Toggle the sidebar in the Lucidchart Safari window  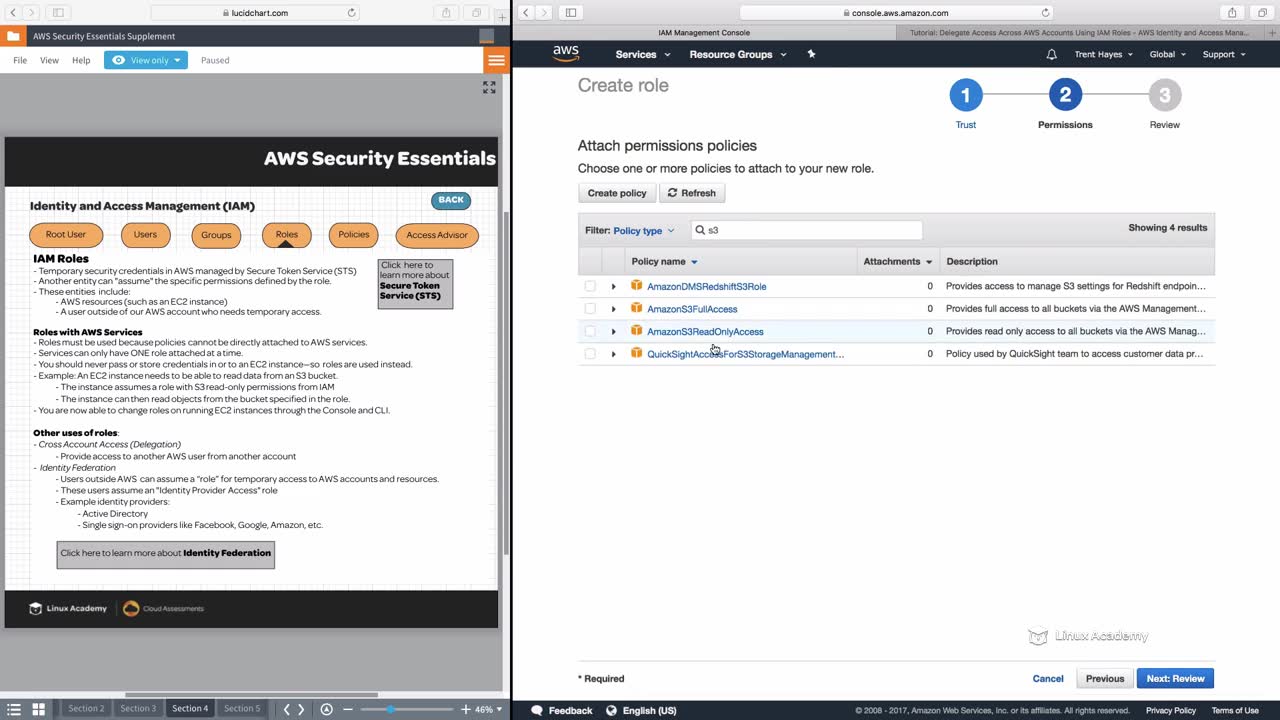pyautogui.click(x=58, y=13)
